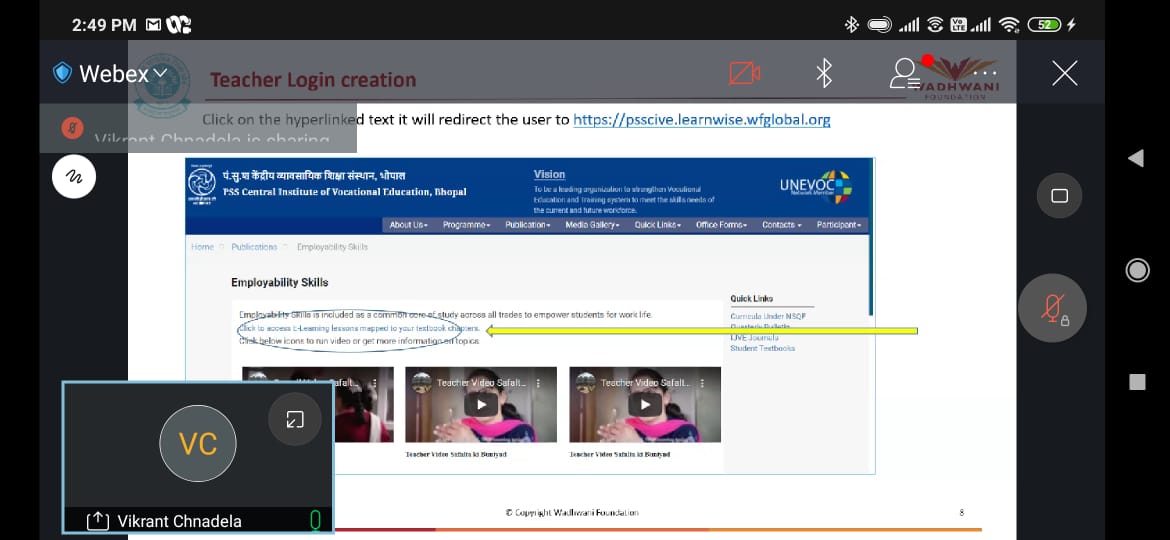Click the UNEVOC network logo

[816, 187]
